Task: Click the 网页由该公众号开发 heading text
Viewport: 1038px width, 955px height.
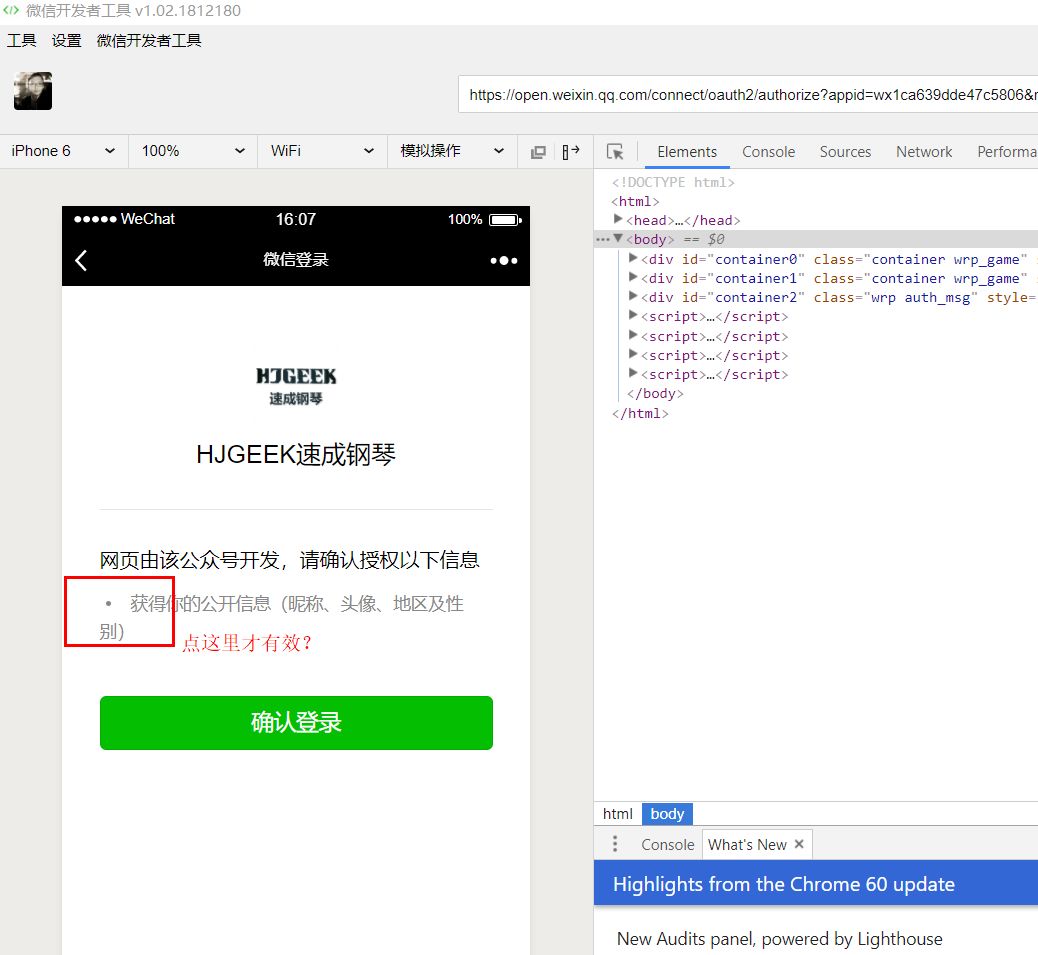Action: 289,561
